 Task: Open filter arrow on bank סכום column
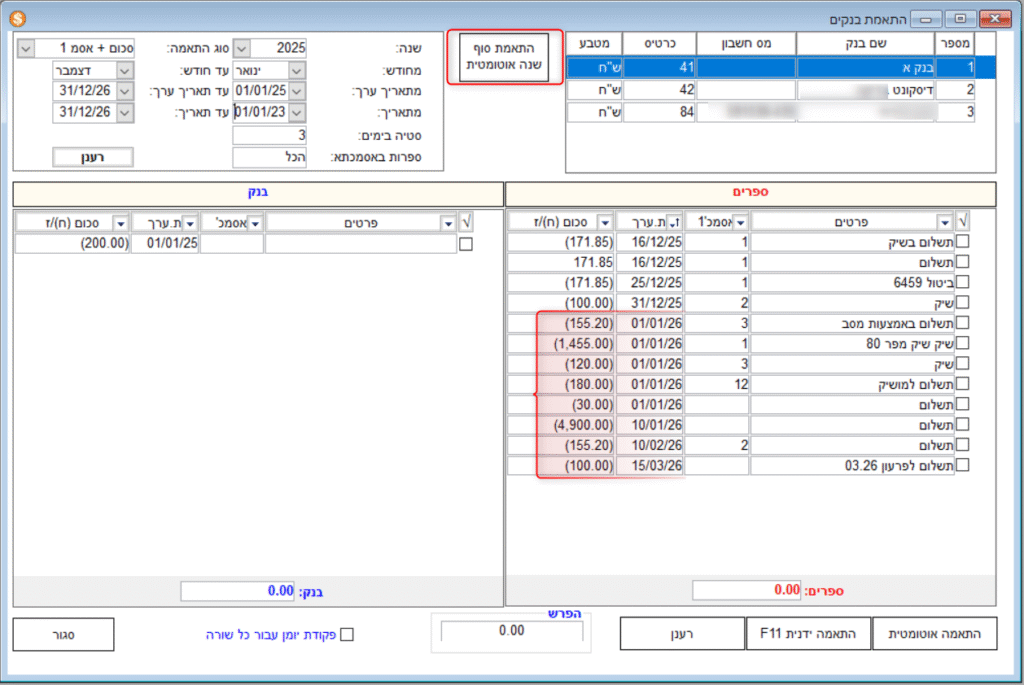(x=122, y=222)
